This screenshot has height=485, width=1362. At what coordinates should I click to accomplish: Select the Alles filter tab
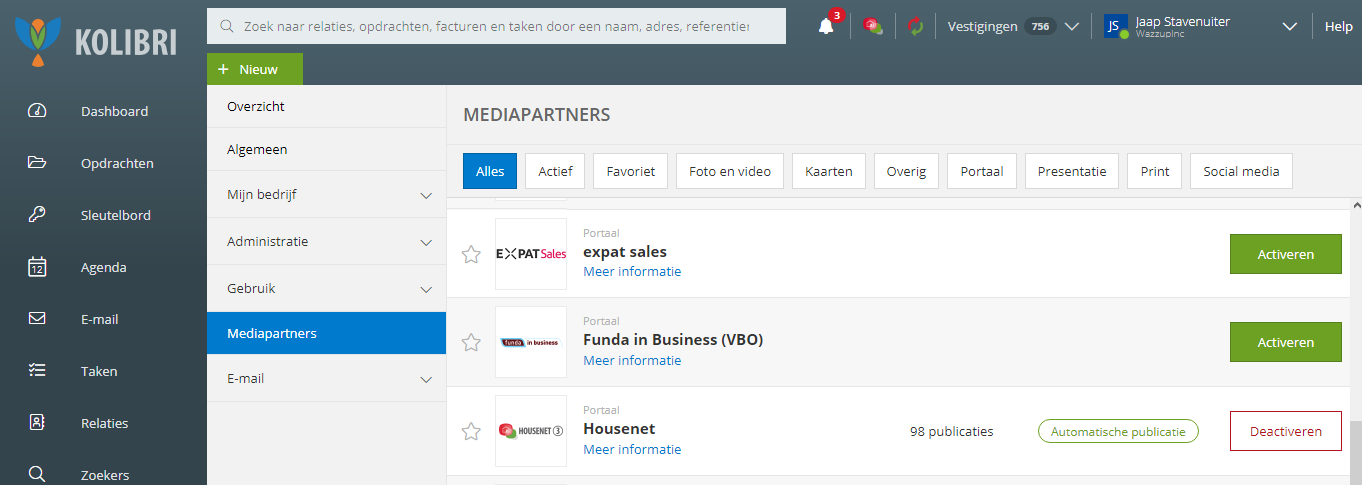[x=490, y=171]
